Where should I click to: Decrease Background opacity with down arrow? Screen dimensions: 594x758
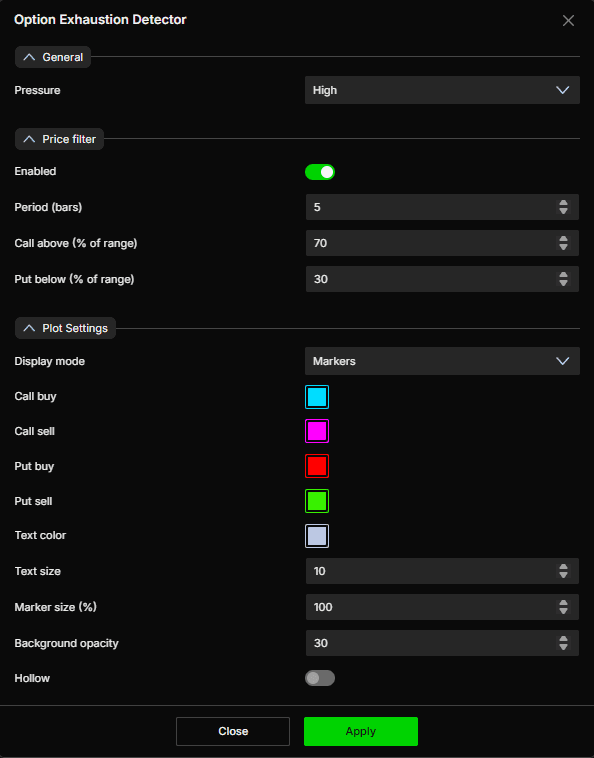coord(564,647)
